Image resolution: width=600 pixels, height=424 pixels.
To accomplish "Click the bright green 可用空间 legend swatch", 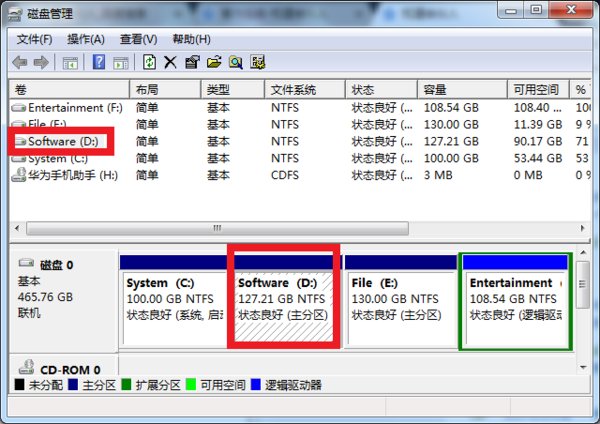I will tap(191, 384).
